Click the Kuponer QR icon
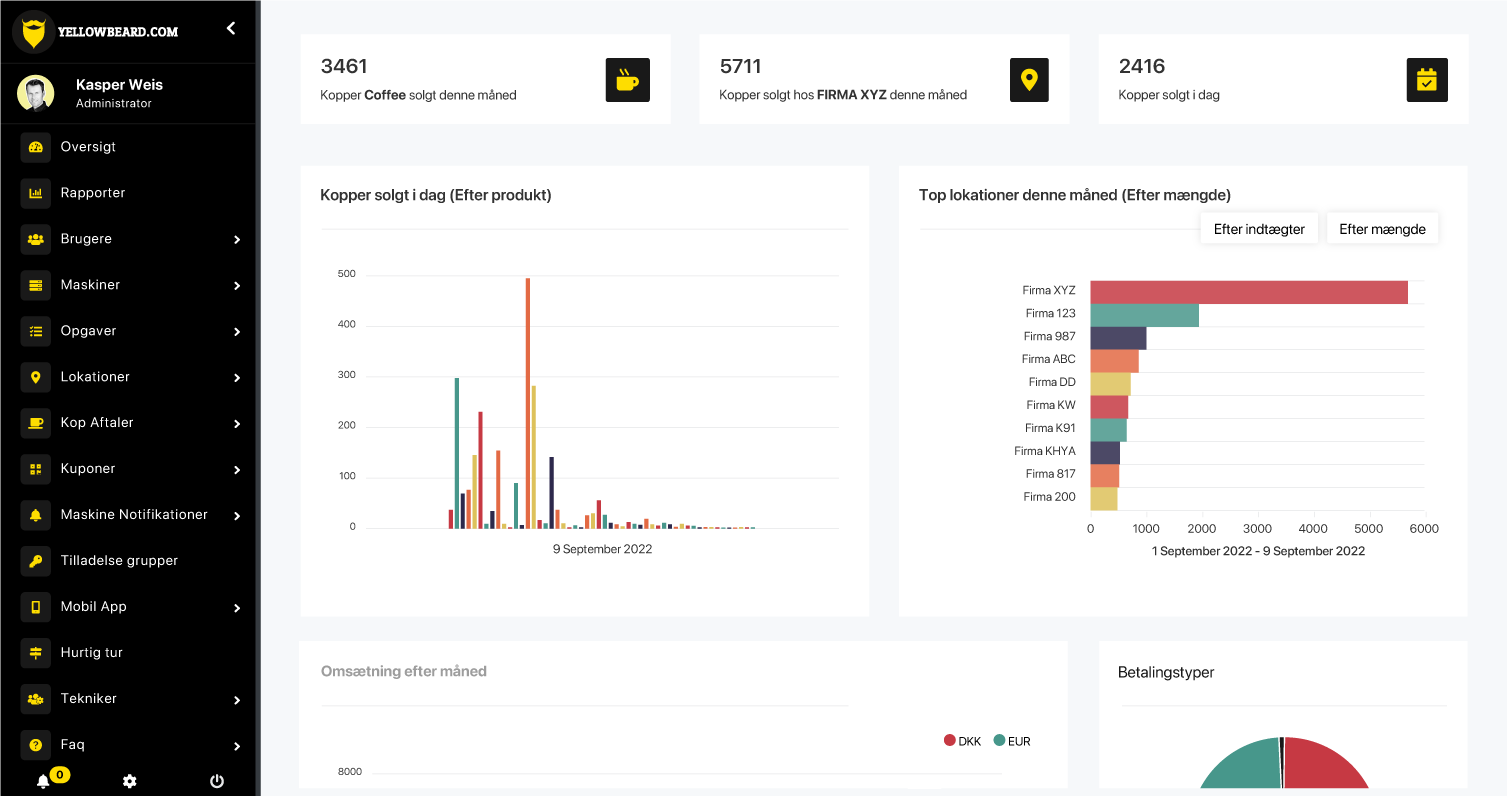This screenshot has height=796, width=1507. tap(36, 469)
